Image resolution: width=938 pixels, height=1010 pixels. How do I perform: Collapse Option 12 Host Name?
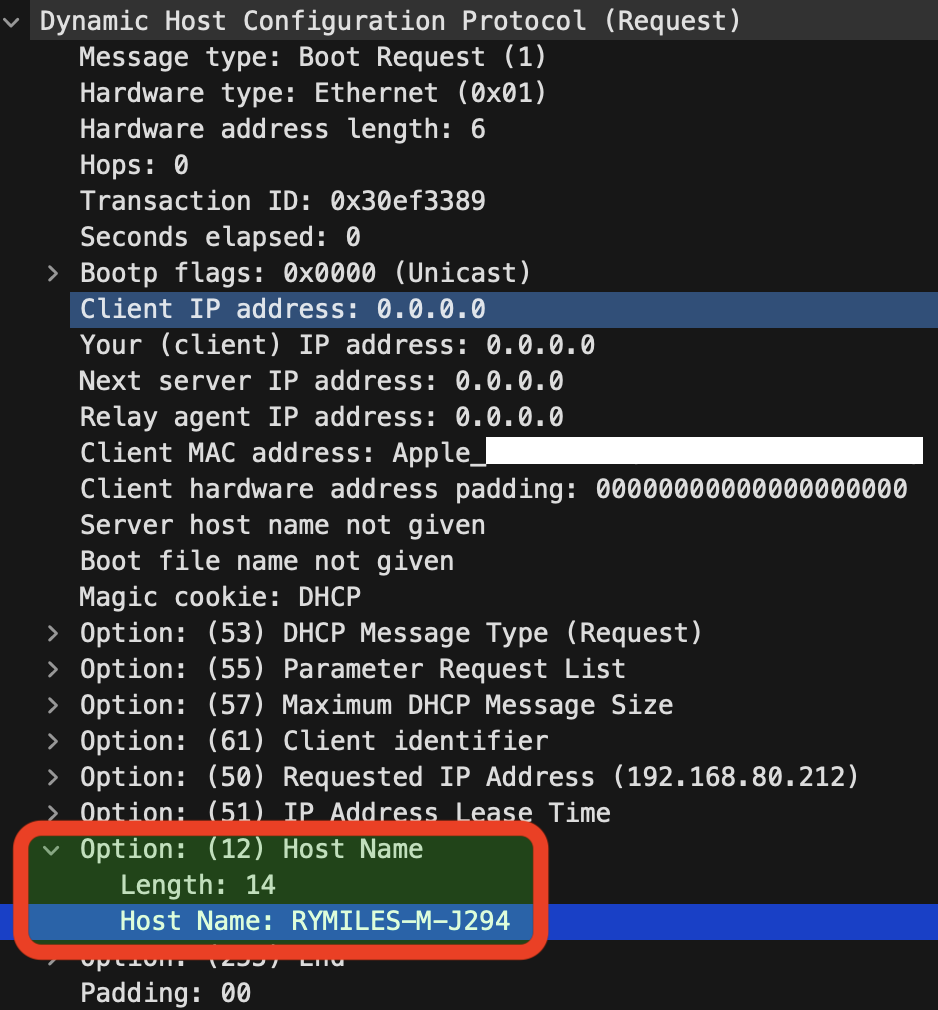52,848
